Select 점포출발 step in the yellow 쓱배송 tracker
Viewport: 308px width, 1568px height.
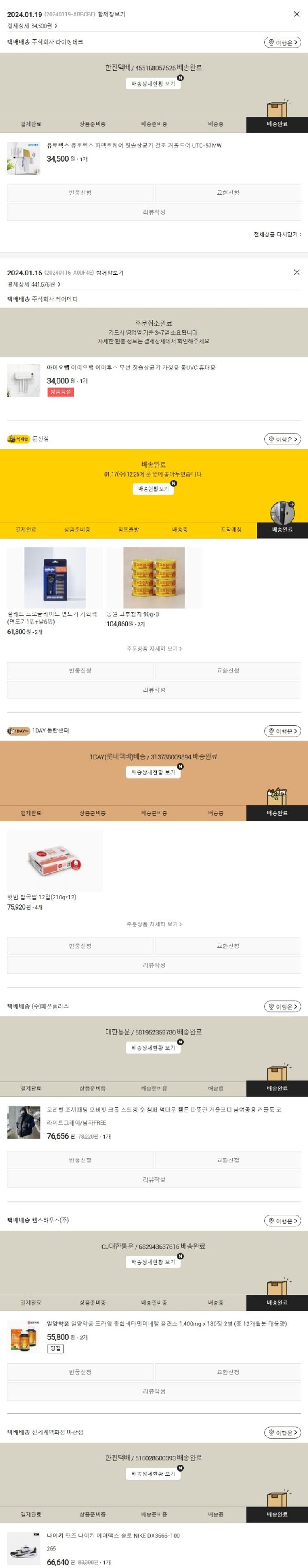(x=128, y=530)
